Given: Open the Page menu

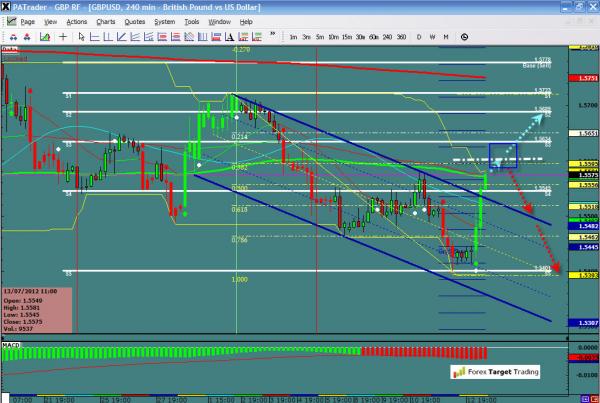Looking at the screenshot, I should pyautogui.click(x=27, y=21).
